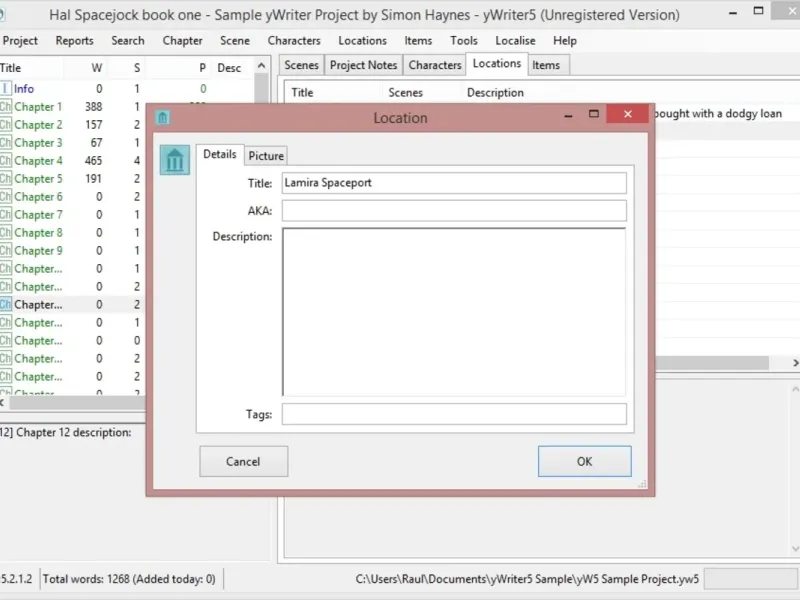Click the Title field containing Lamira Spaceport
Screen dimensions: 800x600
(x=454, y=183)
